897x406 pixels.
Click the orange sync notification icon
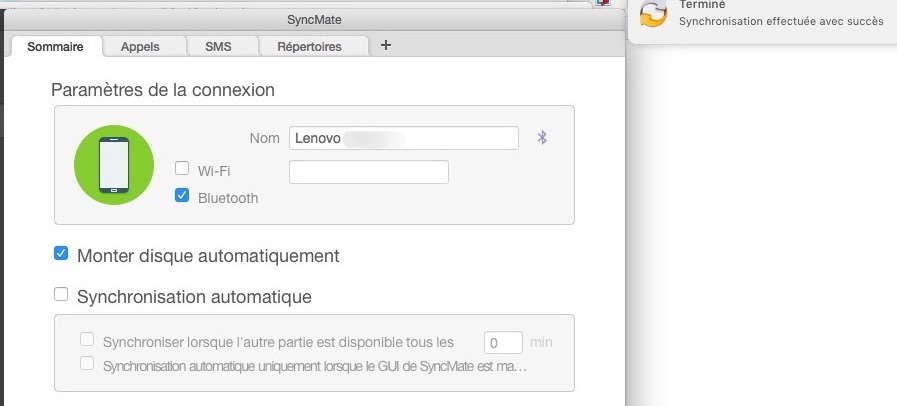pyautogui.click(x=653, y=14)
